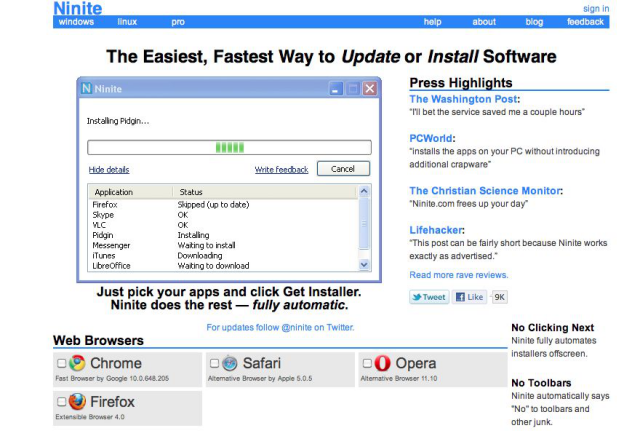Check the Safari checkbox
This screenshot has width=640, height=436.
click(x=214, y=363)
